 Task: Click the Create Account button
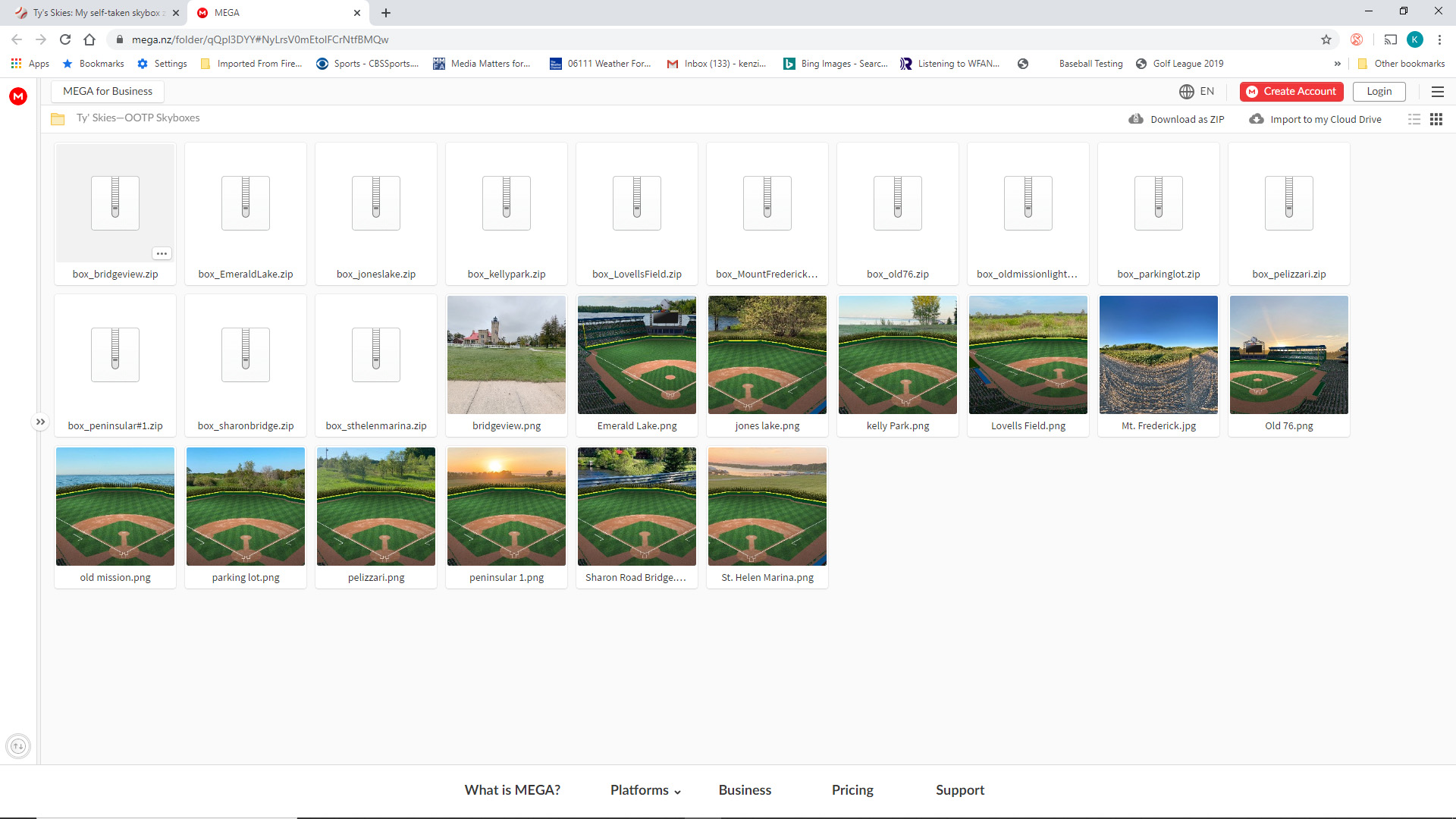1291,92
